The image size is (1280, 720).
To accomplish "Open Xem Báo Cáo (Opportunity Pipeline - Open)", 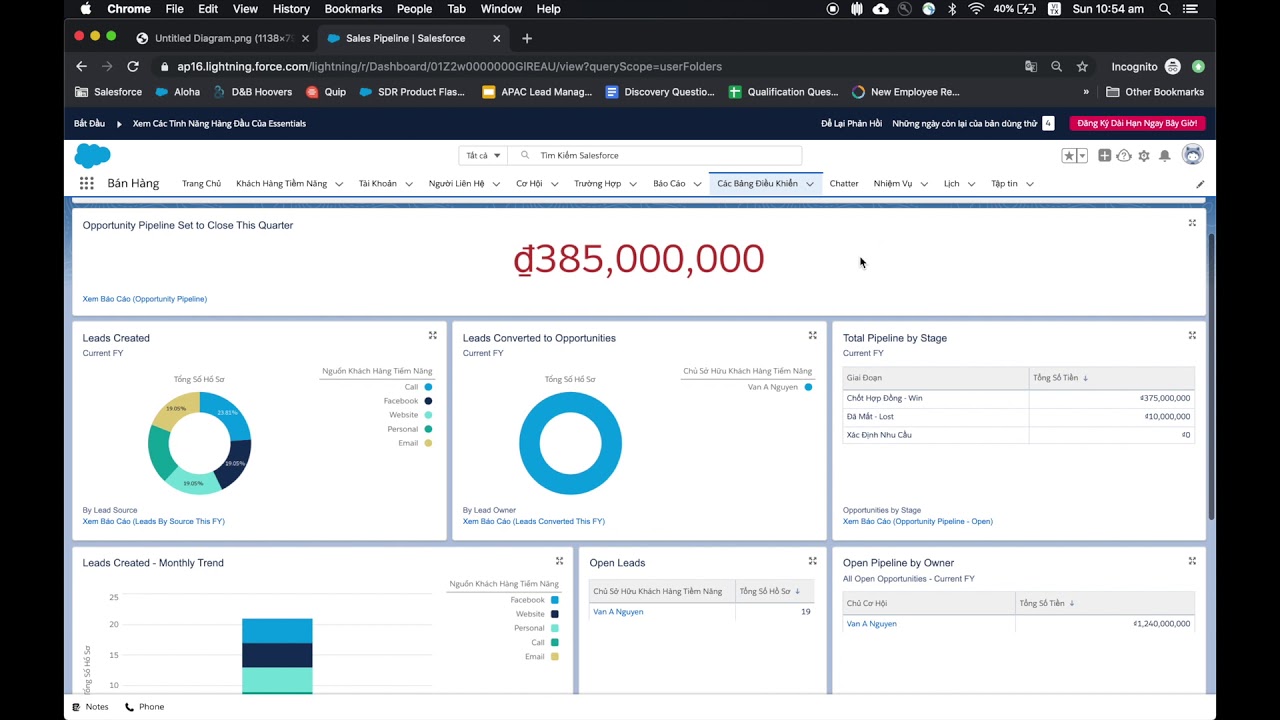I will 918,521.
